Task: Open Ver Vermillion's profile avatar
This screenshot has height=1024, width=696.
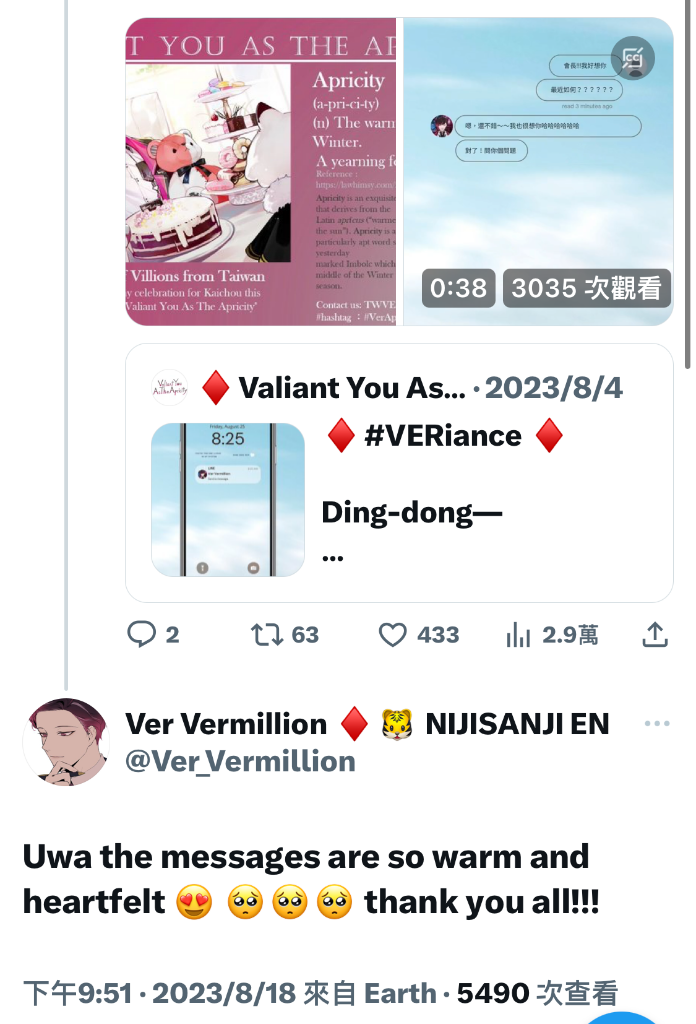Action: [x=66, y=742]
